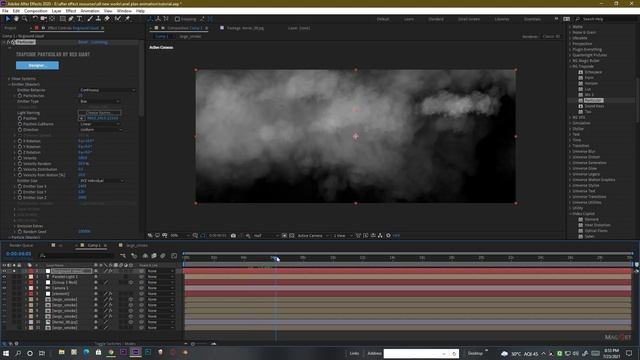Hide the Camera 1 layer eye
This screenshot has height=360, width=640.
4,288
